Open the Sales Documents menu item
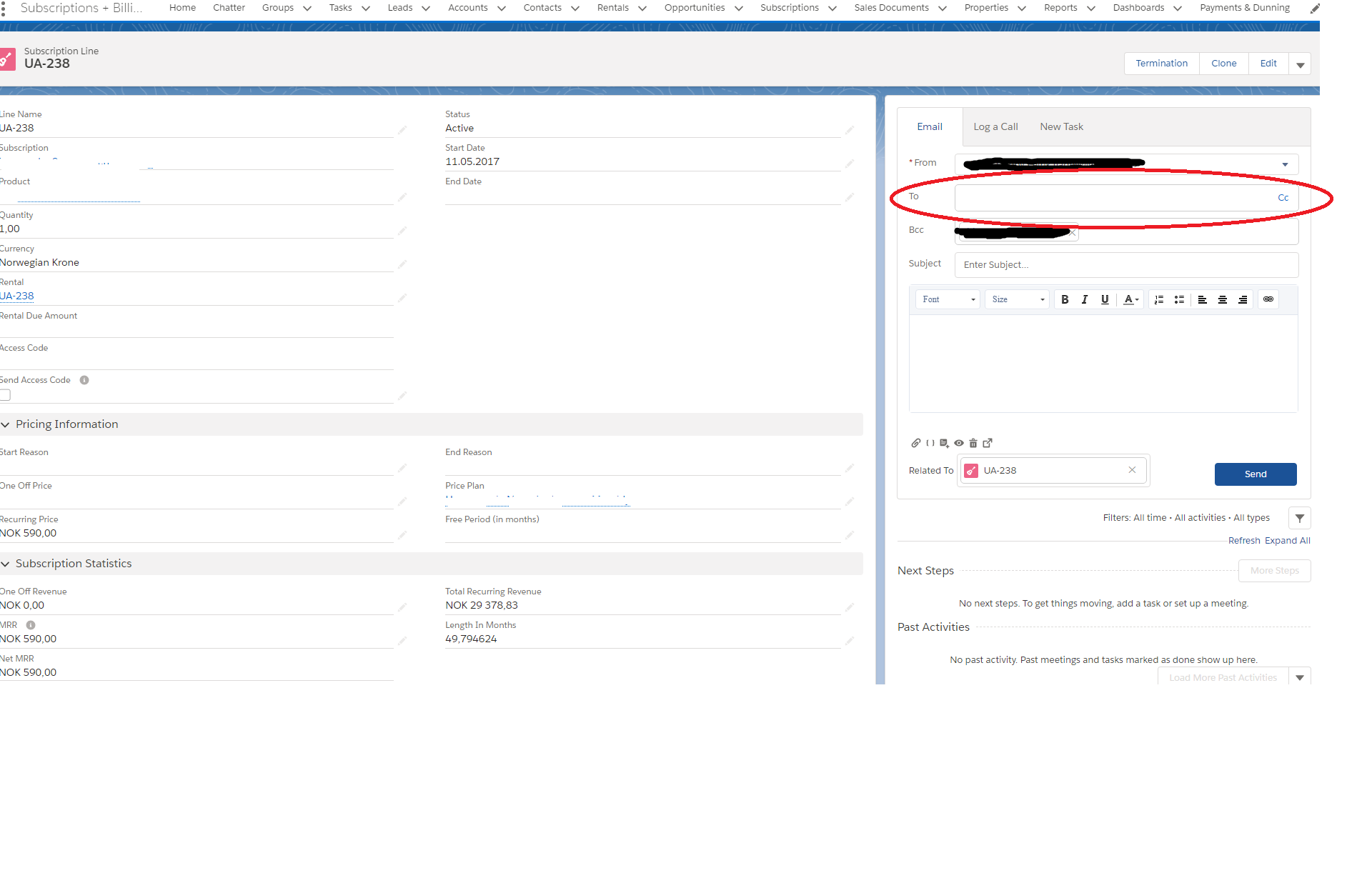The height and width of the screenshot is (883, 1372). 891,8
